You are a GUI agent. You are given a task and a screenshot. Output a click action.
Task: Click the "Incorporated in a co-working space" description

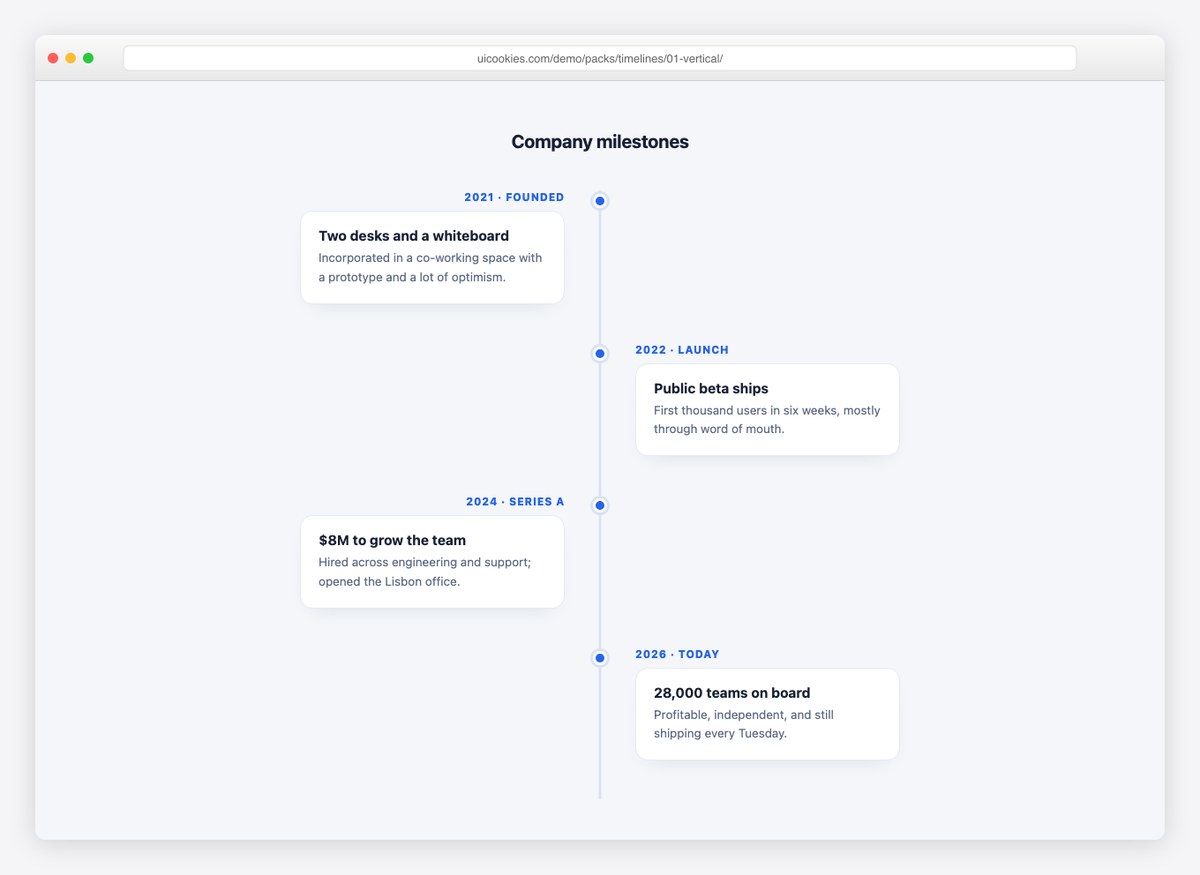pos(431,267)
